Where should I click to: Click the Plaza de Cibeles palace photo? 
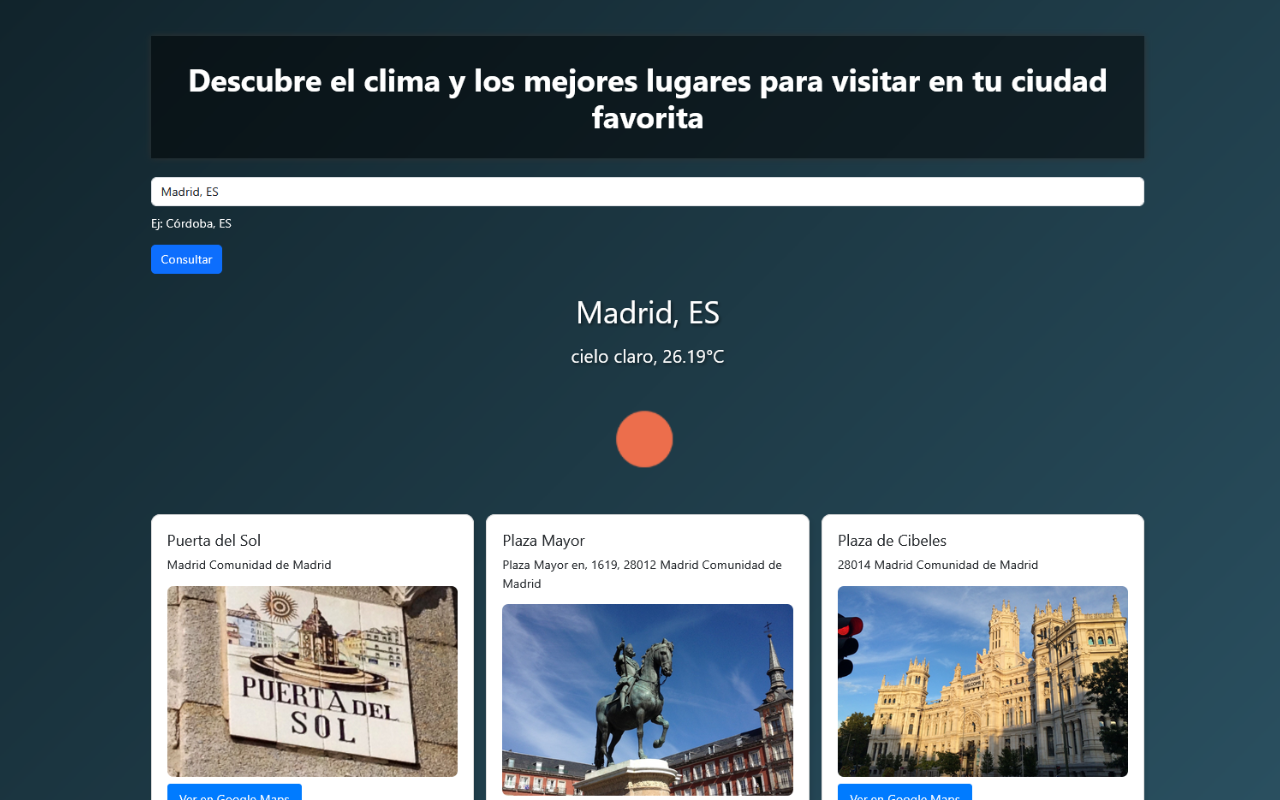pyautogui.click(x=982, y=681)
